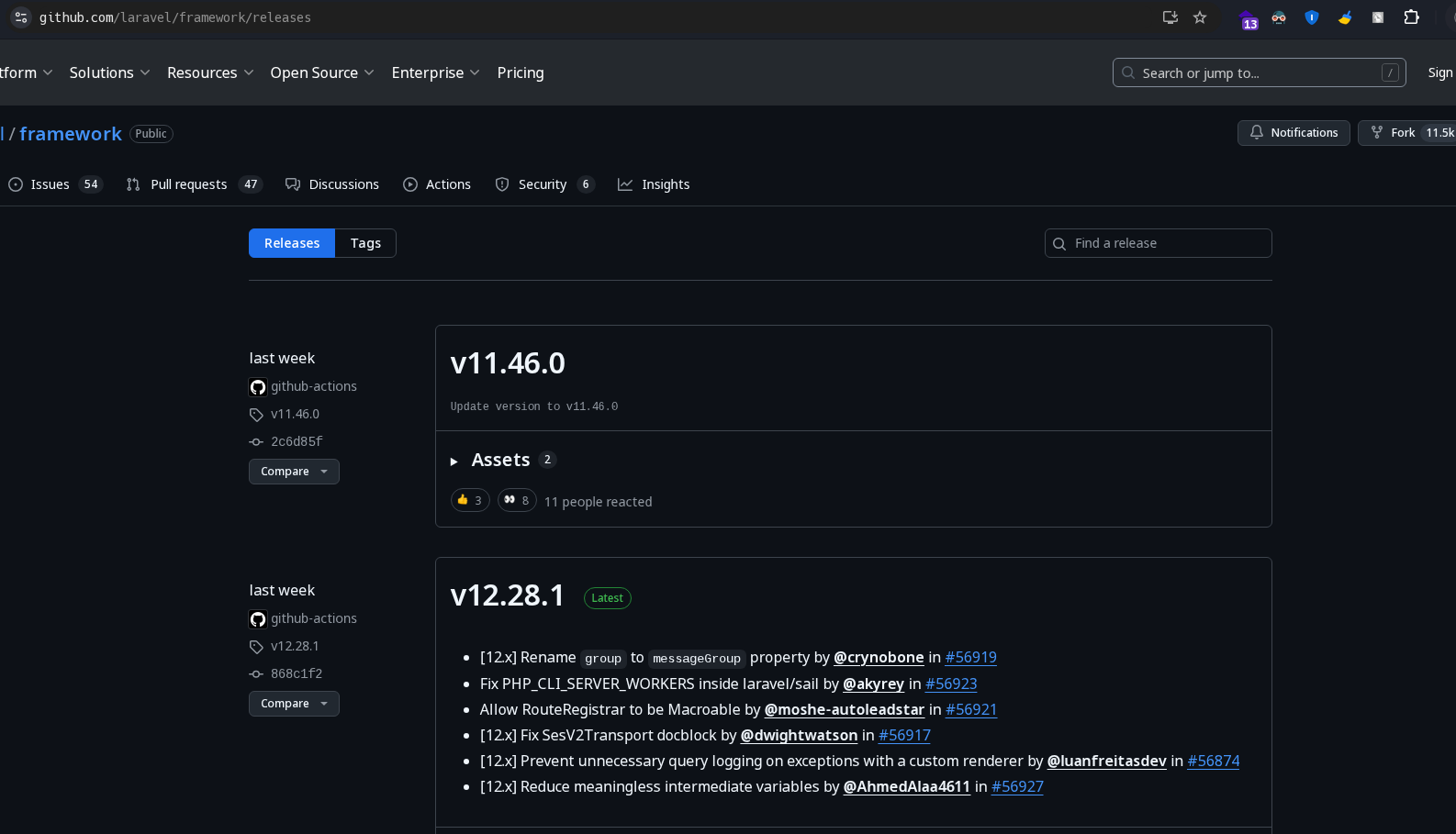Open the purple extension with 13 badge
Screen dimensions: 1456x834
point(1249,18)
